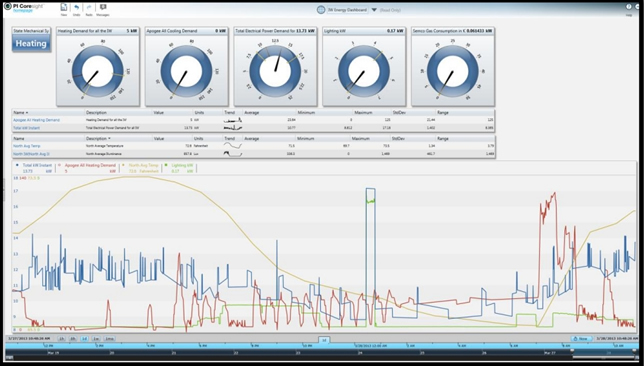Click the PI Coresight homepage logo
Image resolution: width=644 pixels, height=366 pixels.
point(24,8)
